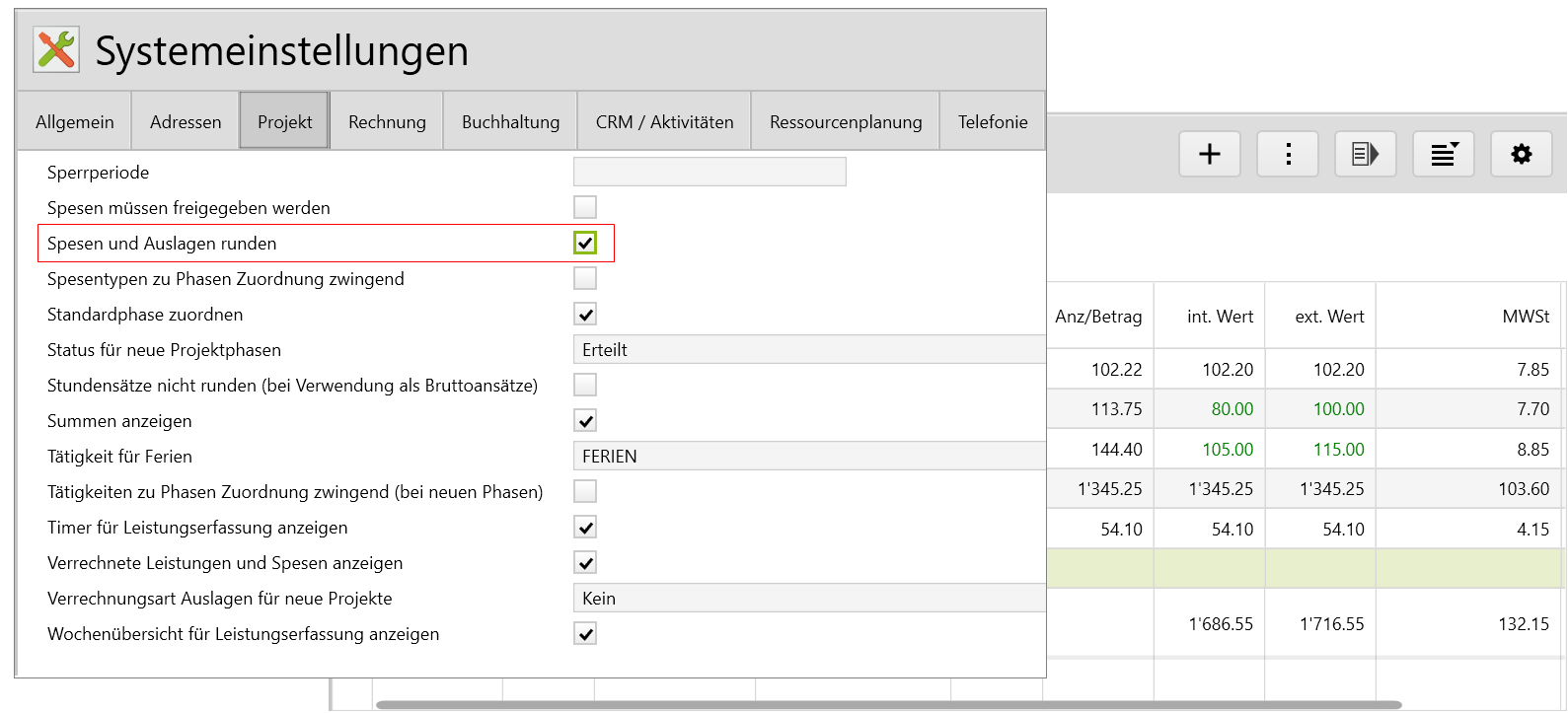Open the three-dot more options menu
The image size is (1568, 713).
[x=1288, y=154]
